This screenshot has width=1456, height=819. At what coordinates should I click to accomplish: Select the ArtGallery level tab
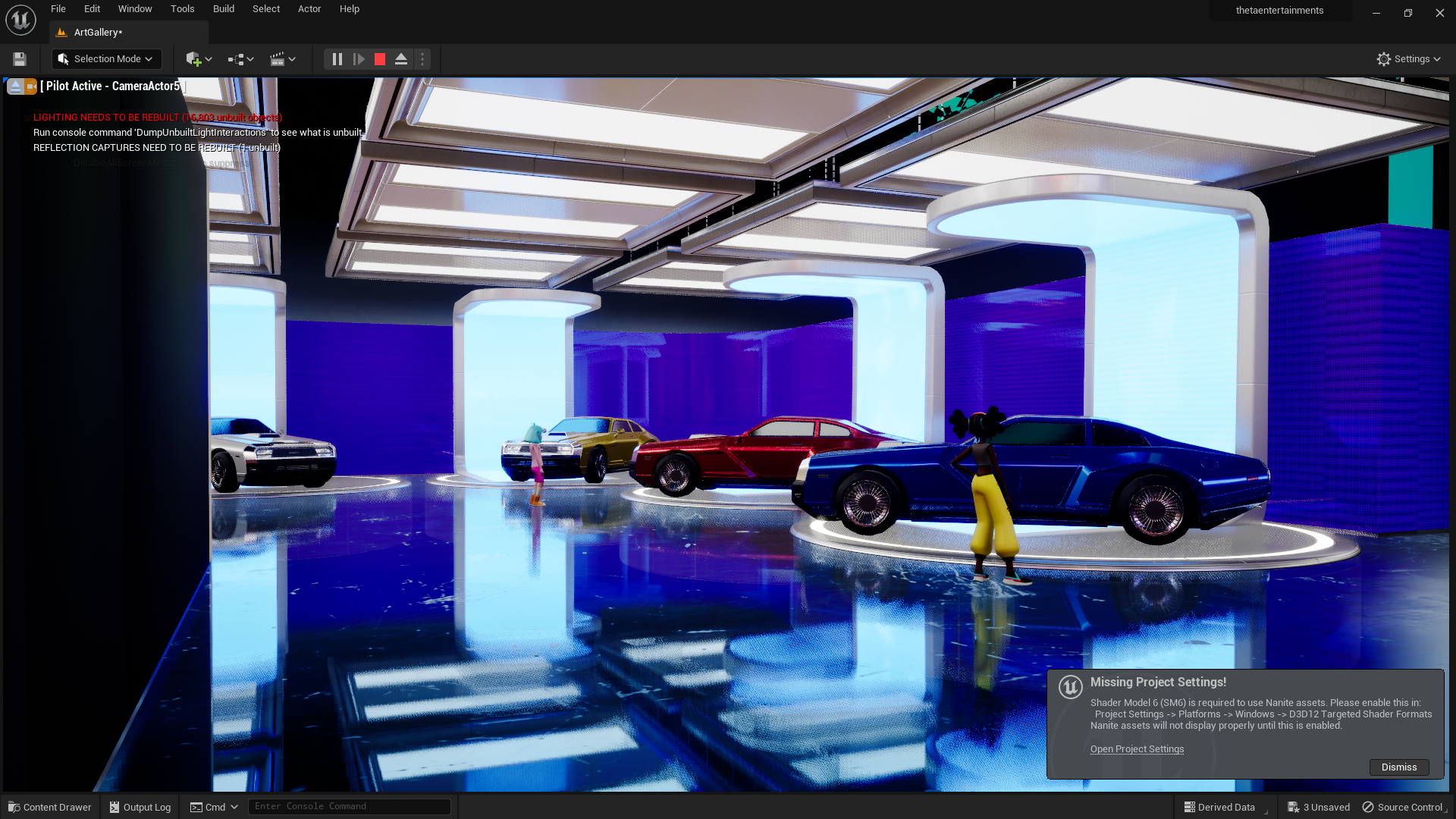point(98,33)
